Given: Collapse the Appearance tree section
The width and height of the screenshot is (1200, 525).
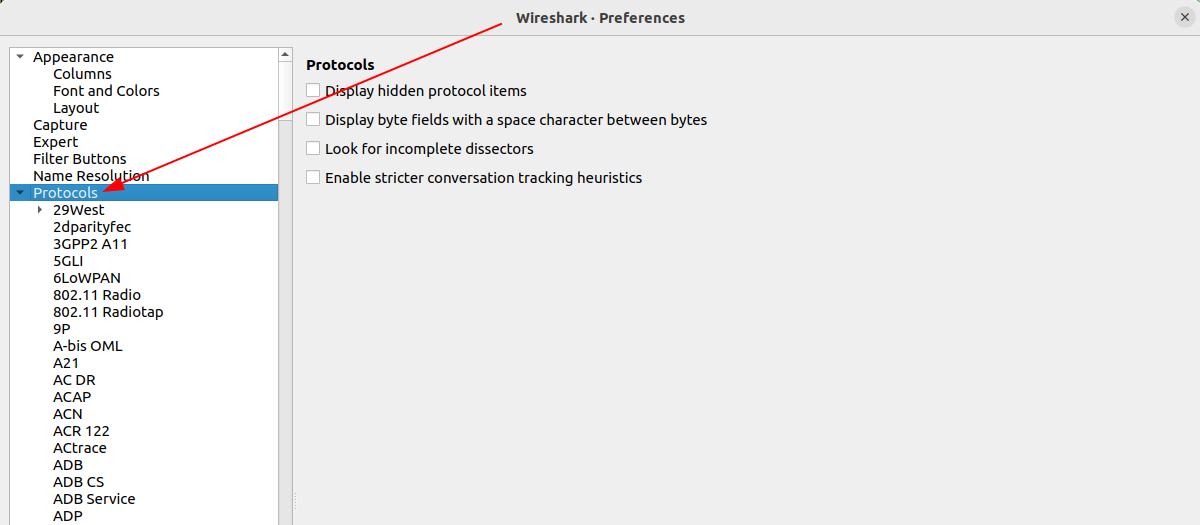Looking at the screenshot, I should [20, 57].
